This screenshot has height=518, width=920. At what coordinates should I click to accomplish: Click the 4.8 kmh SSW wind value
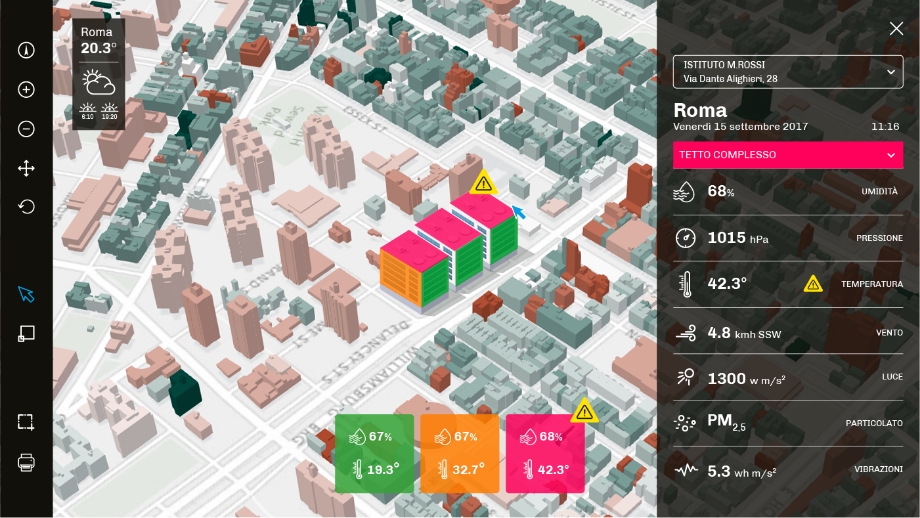(744, 333)
